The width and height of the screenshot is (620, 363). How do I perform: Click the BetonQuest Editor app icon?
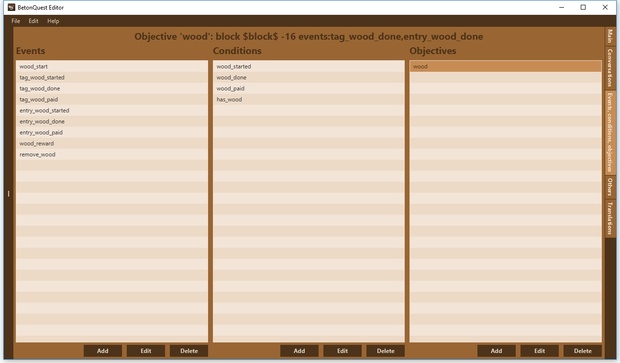11,7
